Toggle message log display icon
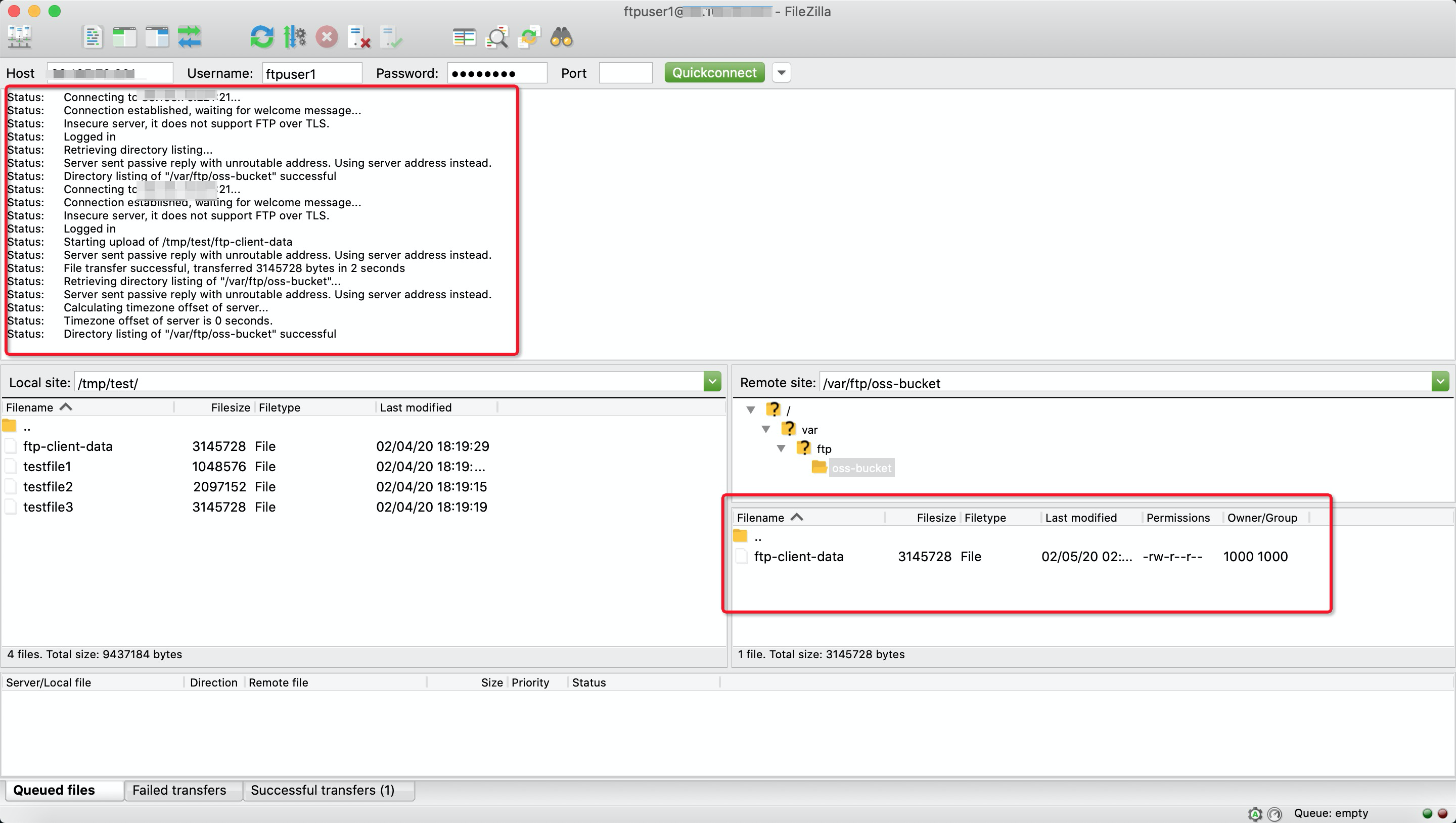 point(93,37)
